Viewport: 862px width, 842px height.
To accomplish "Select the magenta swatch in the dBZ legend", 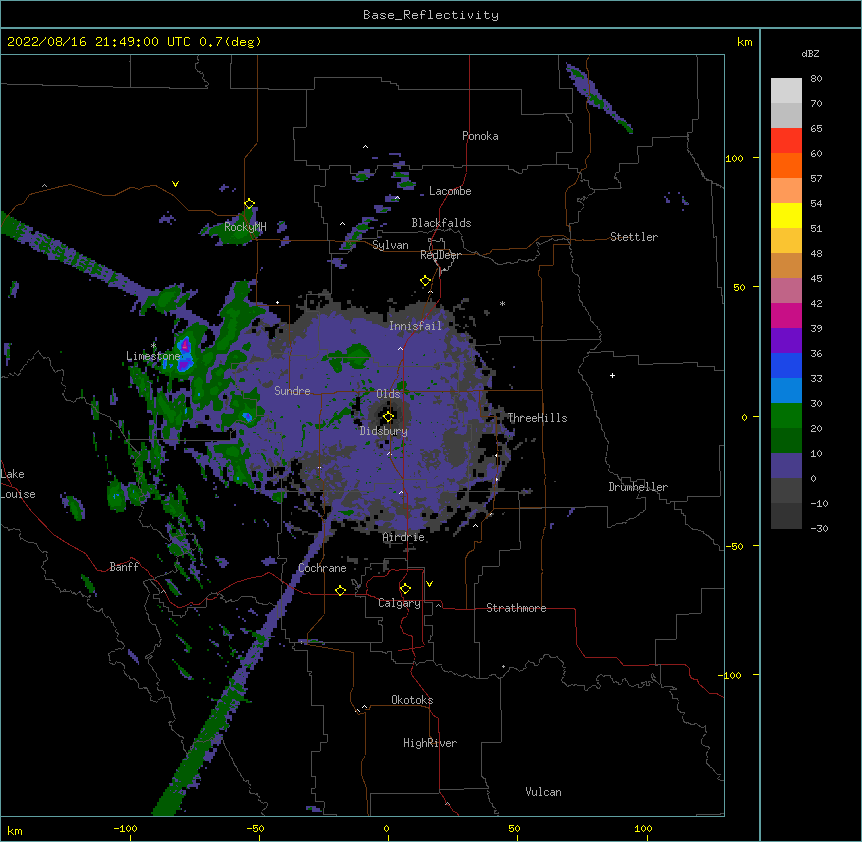I will [x=786, y=315].
